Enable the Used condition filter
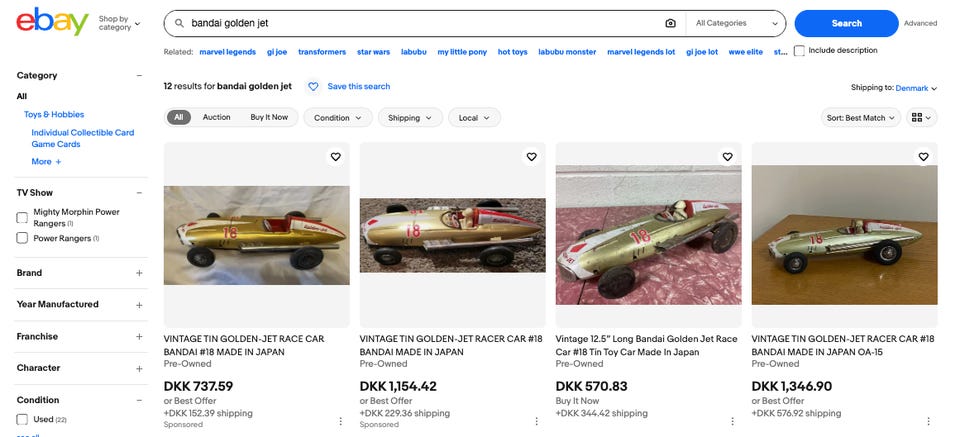960x437 pixels. [22, 420]
